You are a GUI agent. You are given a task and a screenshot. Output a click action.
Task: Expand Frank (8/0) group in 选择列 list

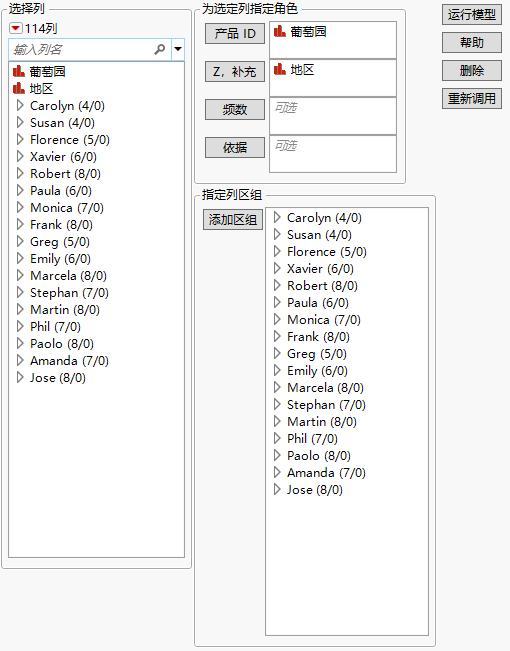point(20,225)
